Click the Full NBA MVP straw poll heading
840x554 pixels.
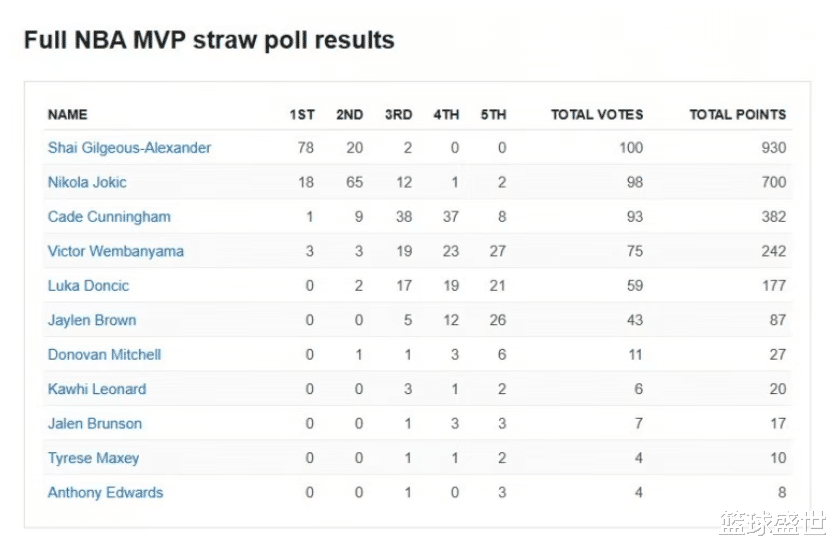209,41
